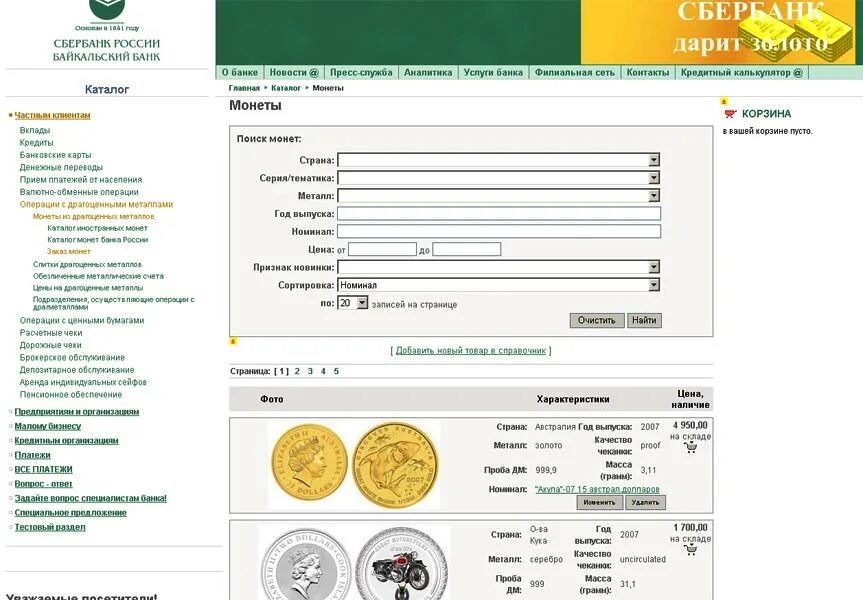Image resolution: width=863 pixels, height=600 pixels.
Task: Open Цены на драгоценные металлы
Action: tap(88, 287)
